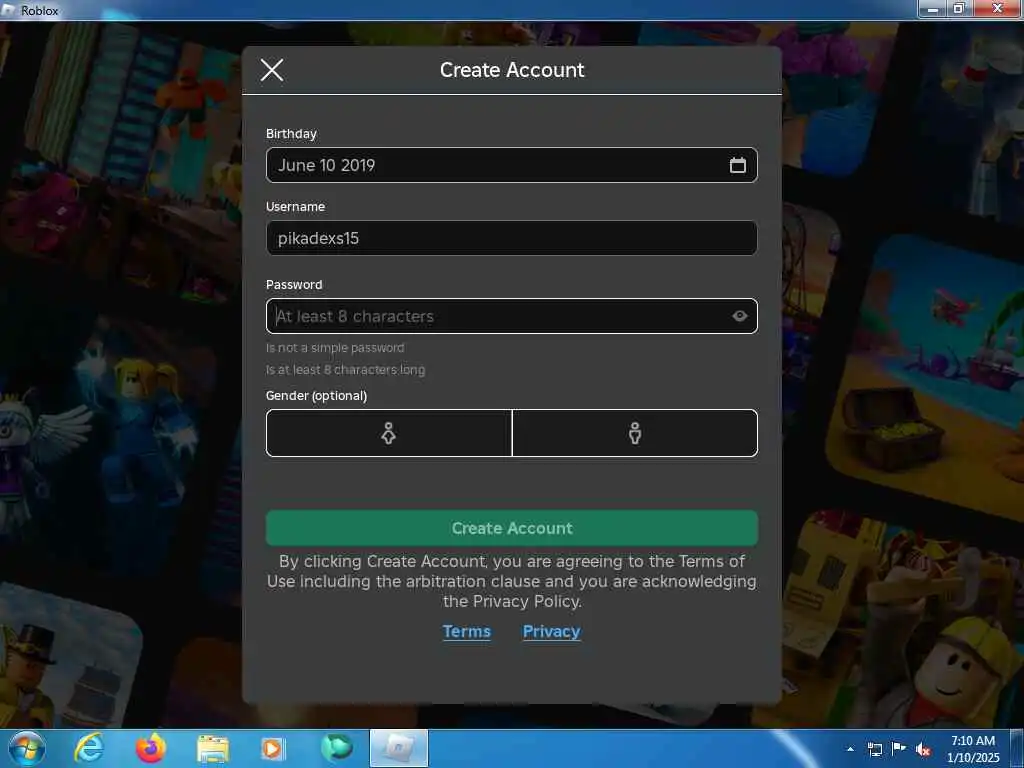Focus the Password input field
Viewport: 1024px width, 768px height.
tap(511, 316)
